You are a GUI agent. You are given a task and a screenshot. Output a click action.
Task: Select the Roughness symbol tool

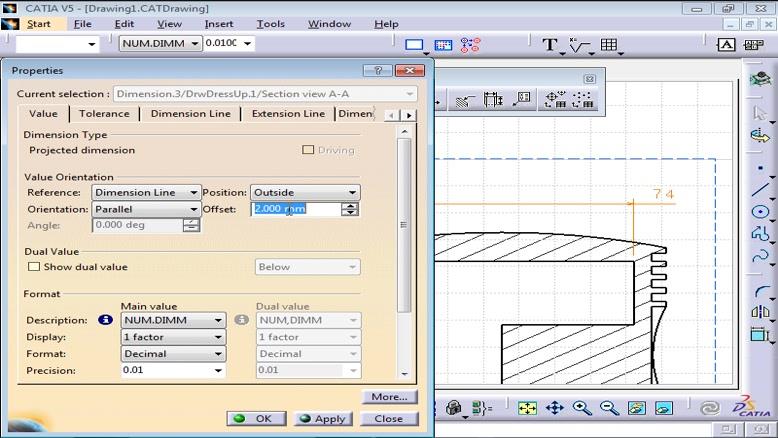point(579,45)
